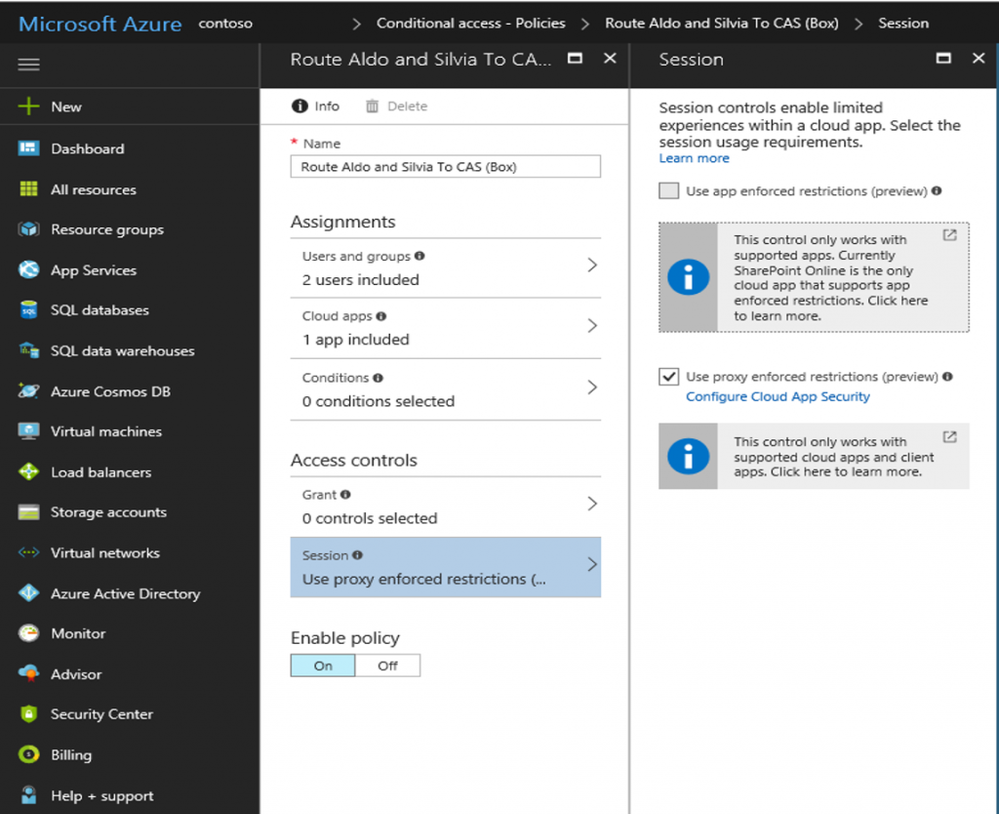Select Dashboard in the left menu
Image resolution: width=999 pixels, height=814 pixels.
coord(88,149)
